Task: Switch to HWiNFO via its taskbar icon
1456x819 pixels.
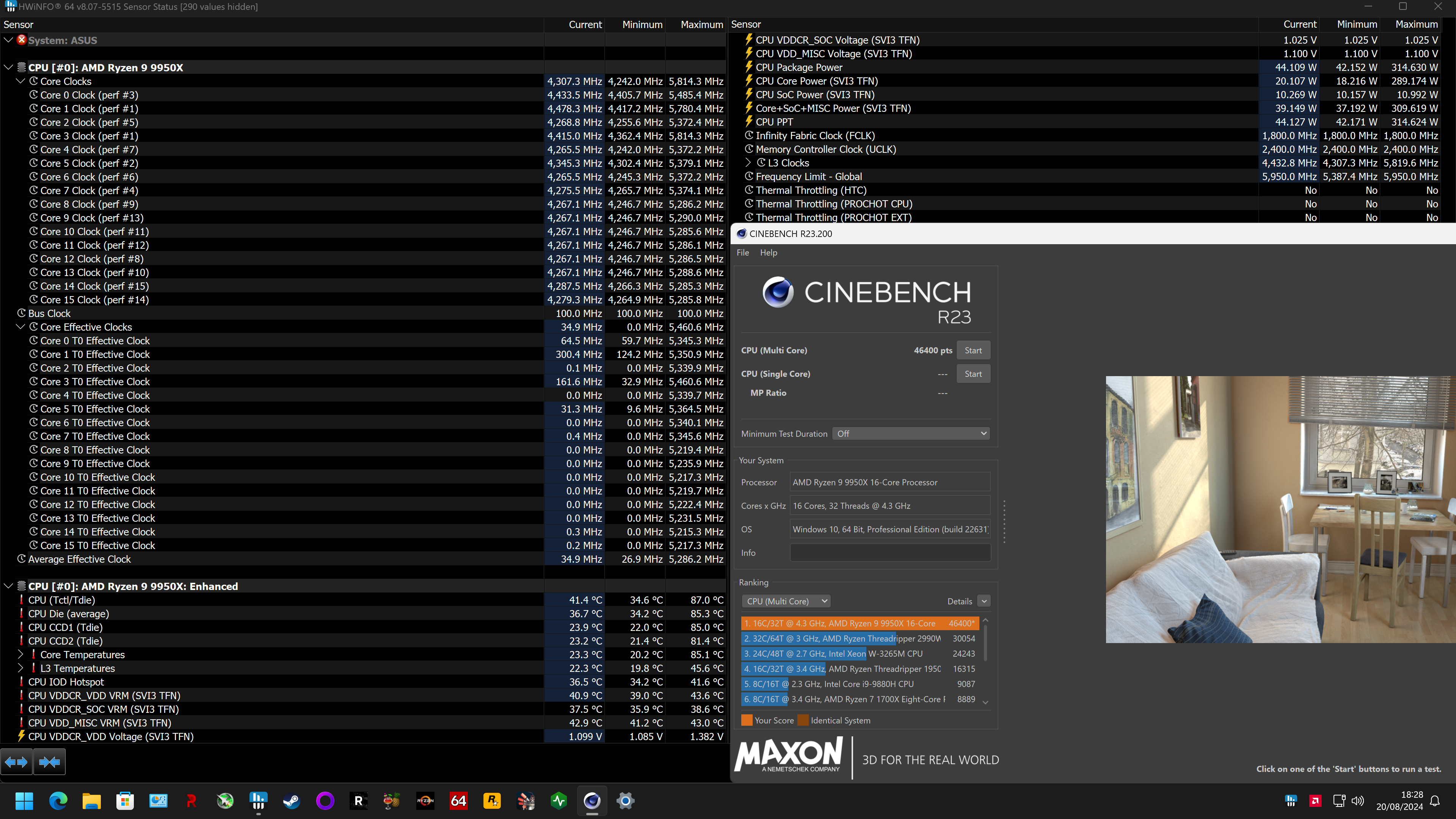Action: [x=258, y=800]
